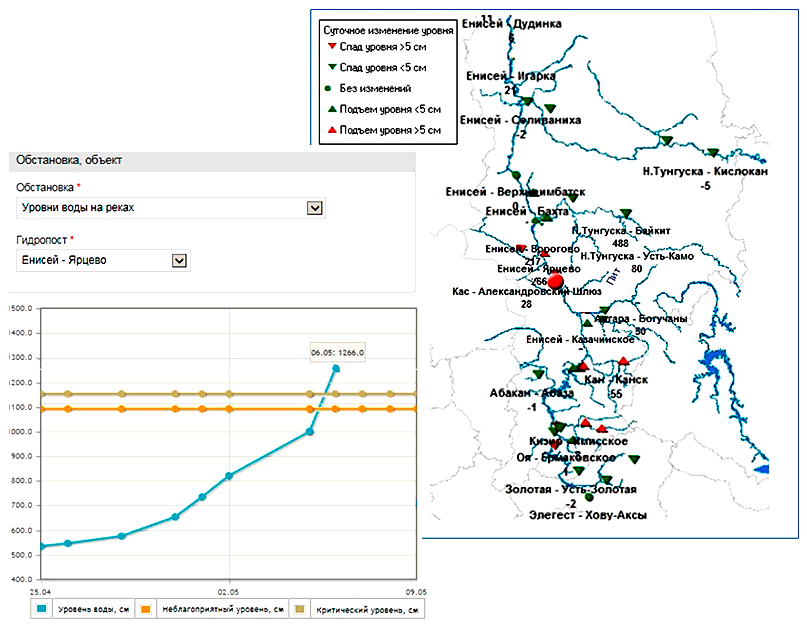Viewport: 807px width, 625px height.
Task: Toggle the 'Неблагоприятный уровень, см' legend series
Action: coord(212,608)
